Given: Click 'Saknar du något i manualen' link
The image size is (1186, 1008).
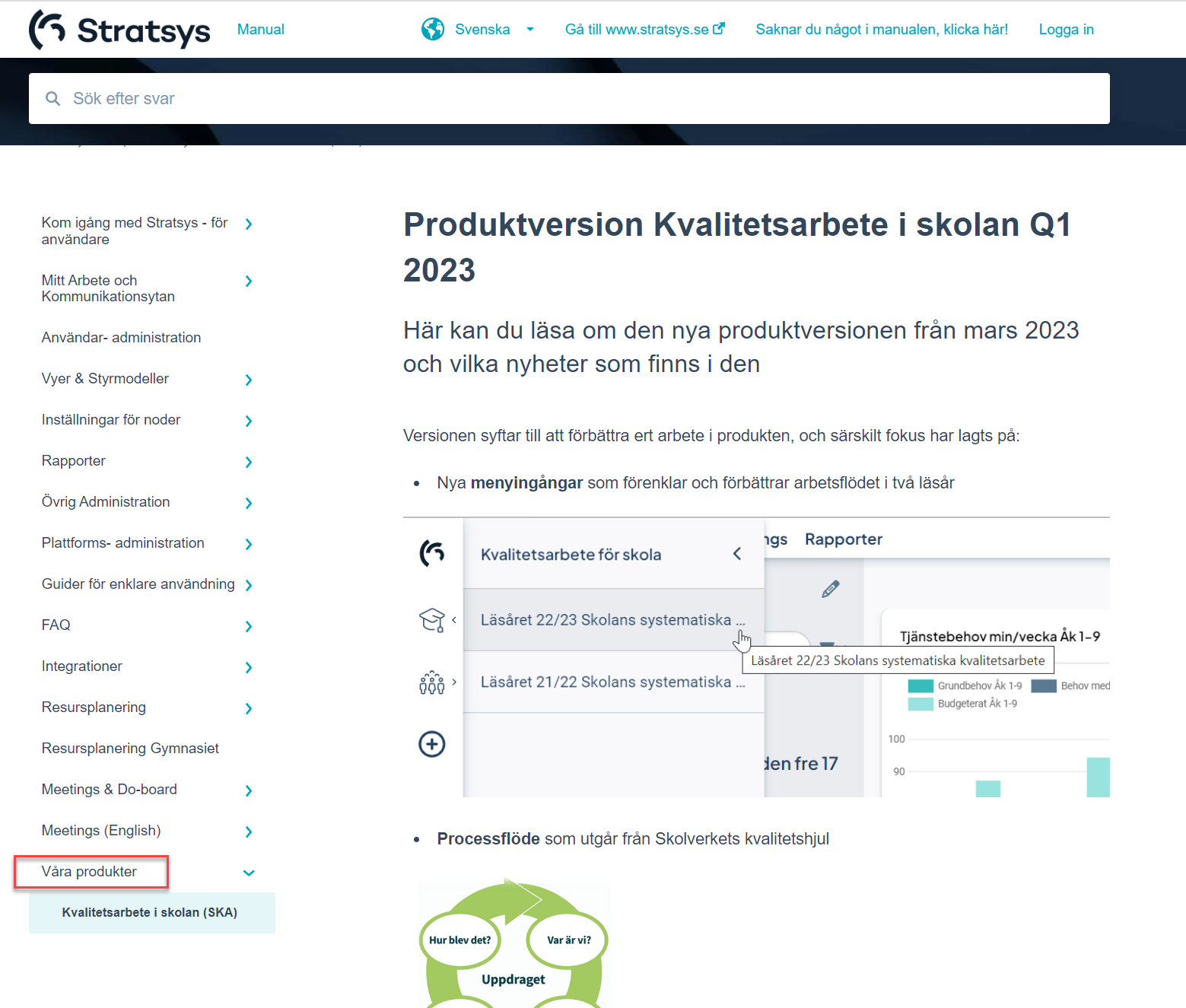Looking at the screenshot, I should point(882,30).
